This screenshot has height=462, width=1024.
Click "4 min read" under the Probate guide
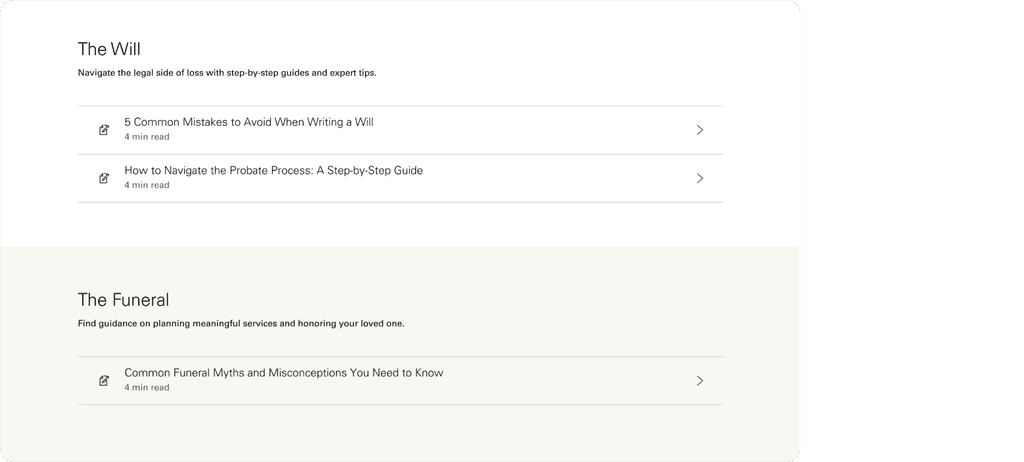click(x=147, y=185)
